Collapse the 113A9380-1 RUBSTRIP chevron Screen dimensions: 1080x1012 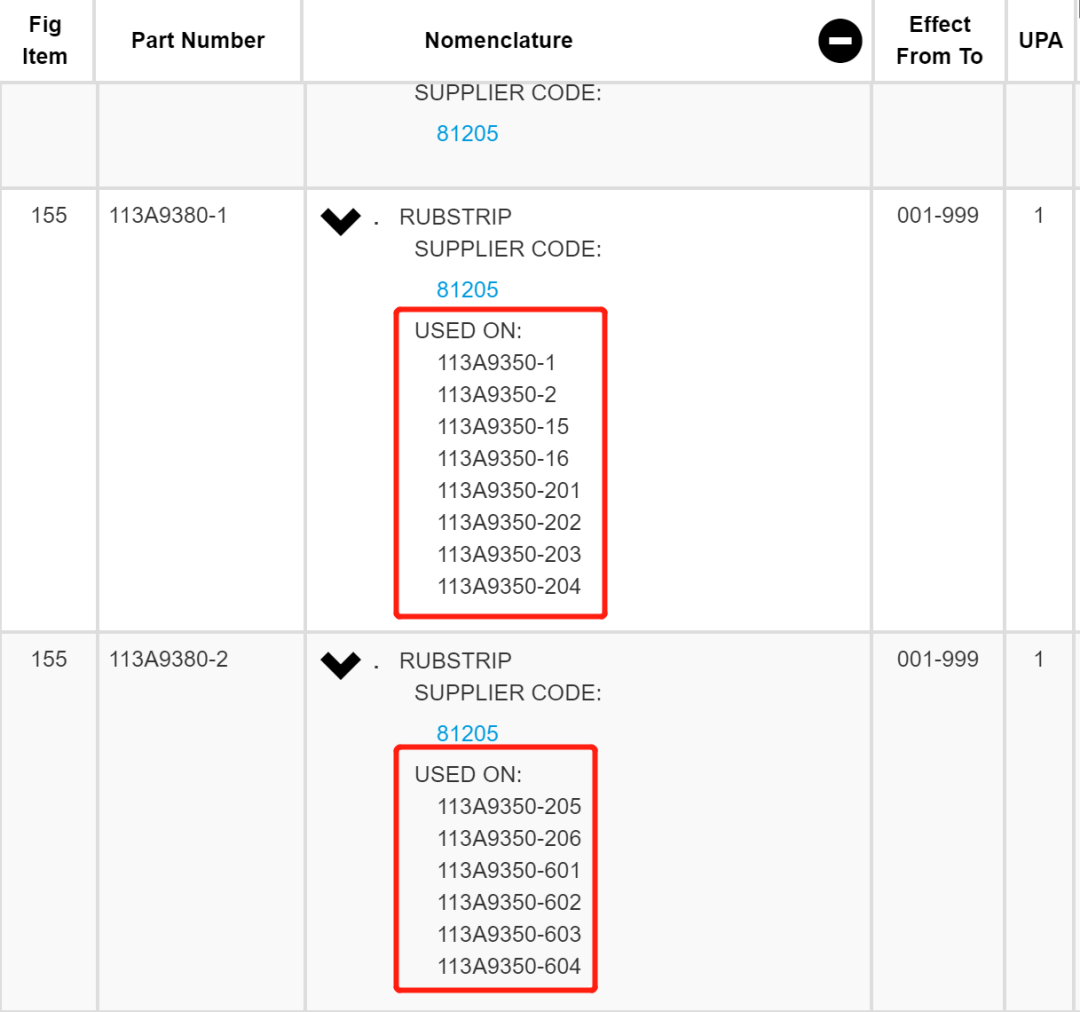coord(341,221)
